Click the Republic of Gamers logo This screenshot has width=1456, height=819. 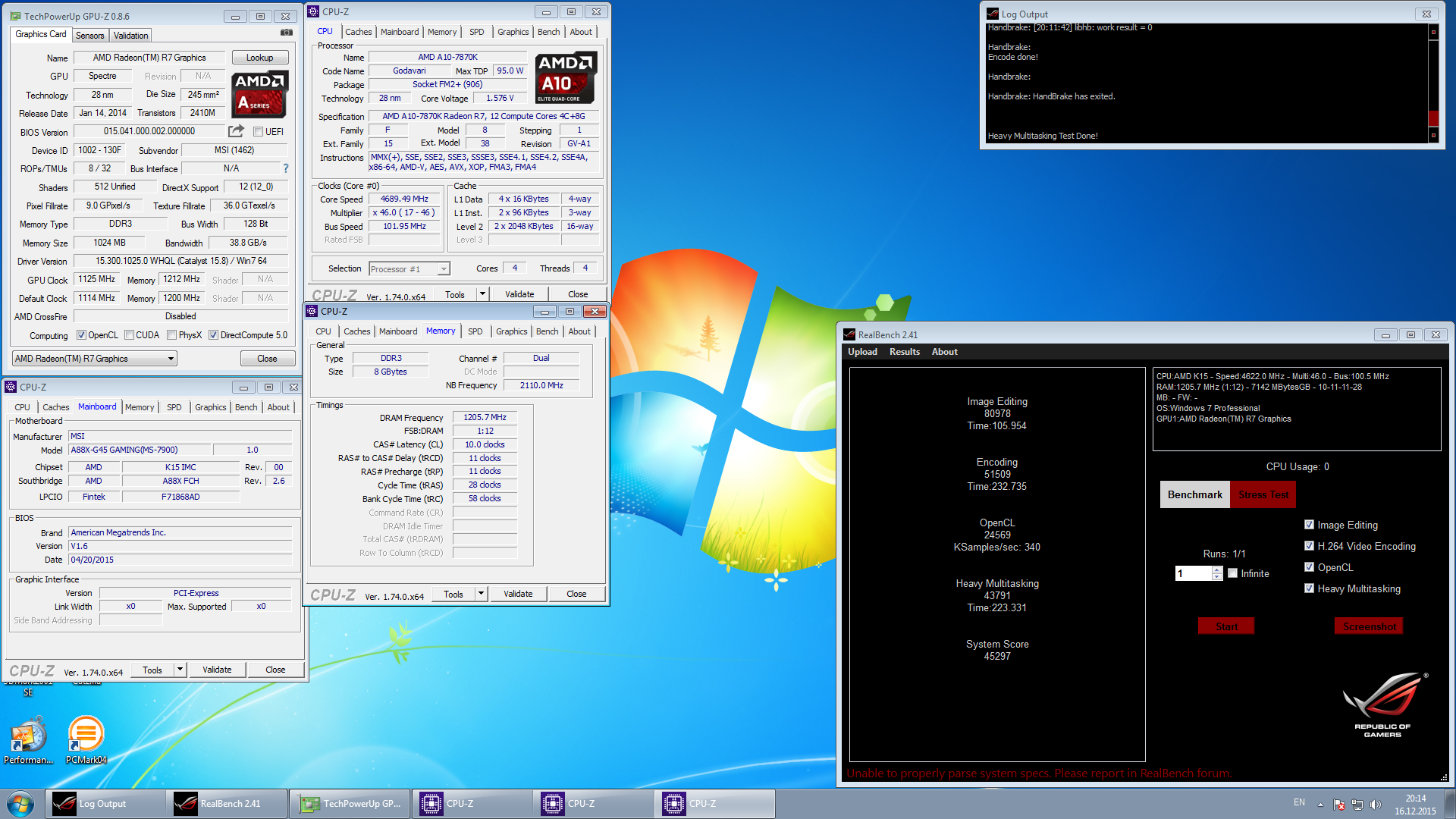[1383, 704]
